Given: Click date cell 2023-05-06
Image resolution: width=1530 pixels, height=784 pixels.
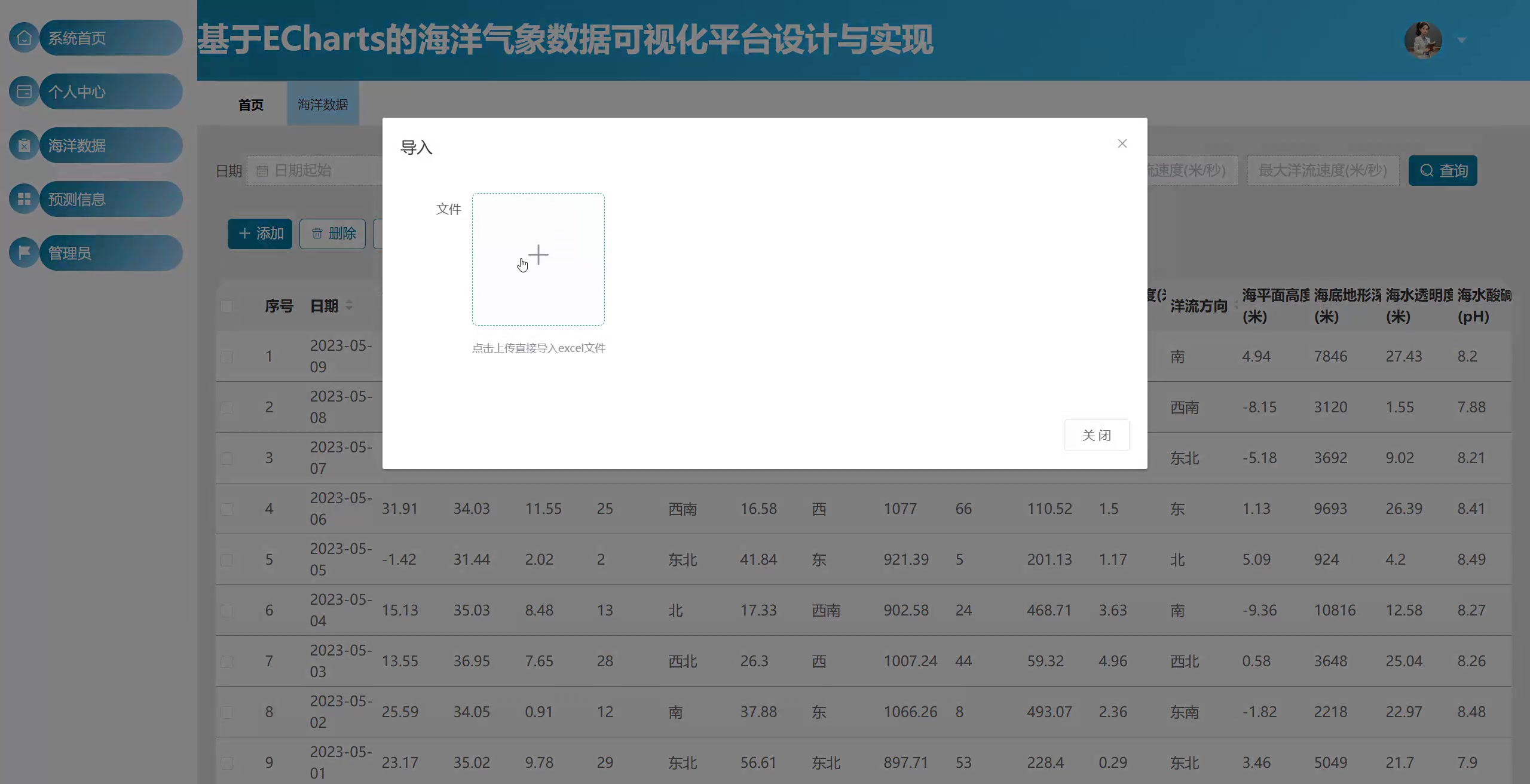Looking at the screenshot, I should tap(341, 509).
